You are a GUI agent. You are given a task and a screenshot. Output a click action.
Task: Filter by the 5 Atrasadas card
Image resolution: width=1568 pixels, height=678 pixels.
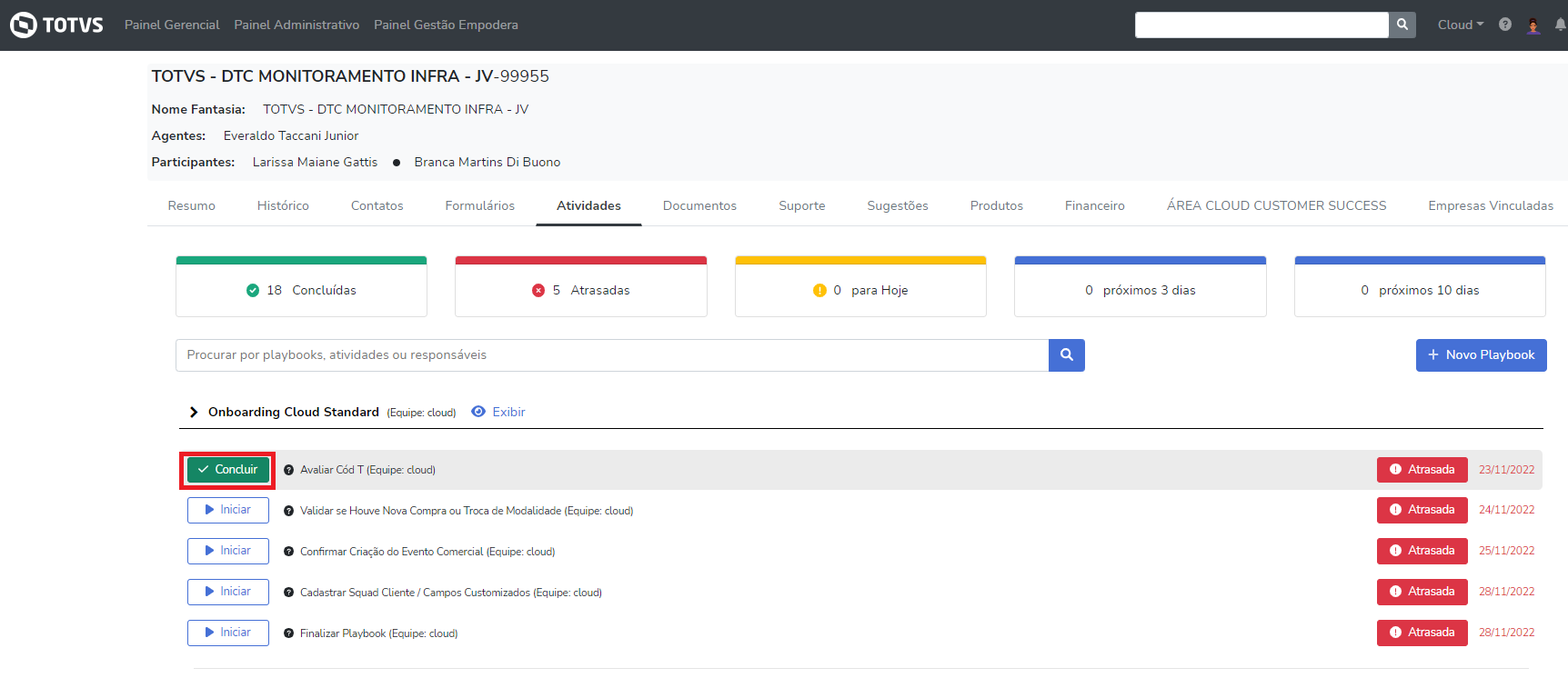point(581,286)
